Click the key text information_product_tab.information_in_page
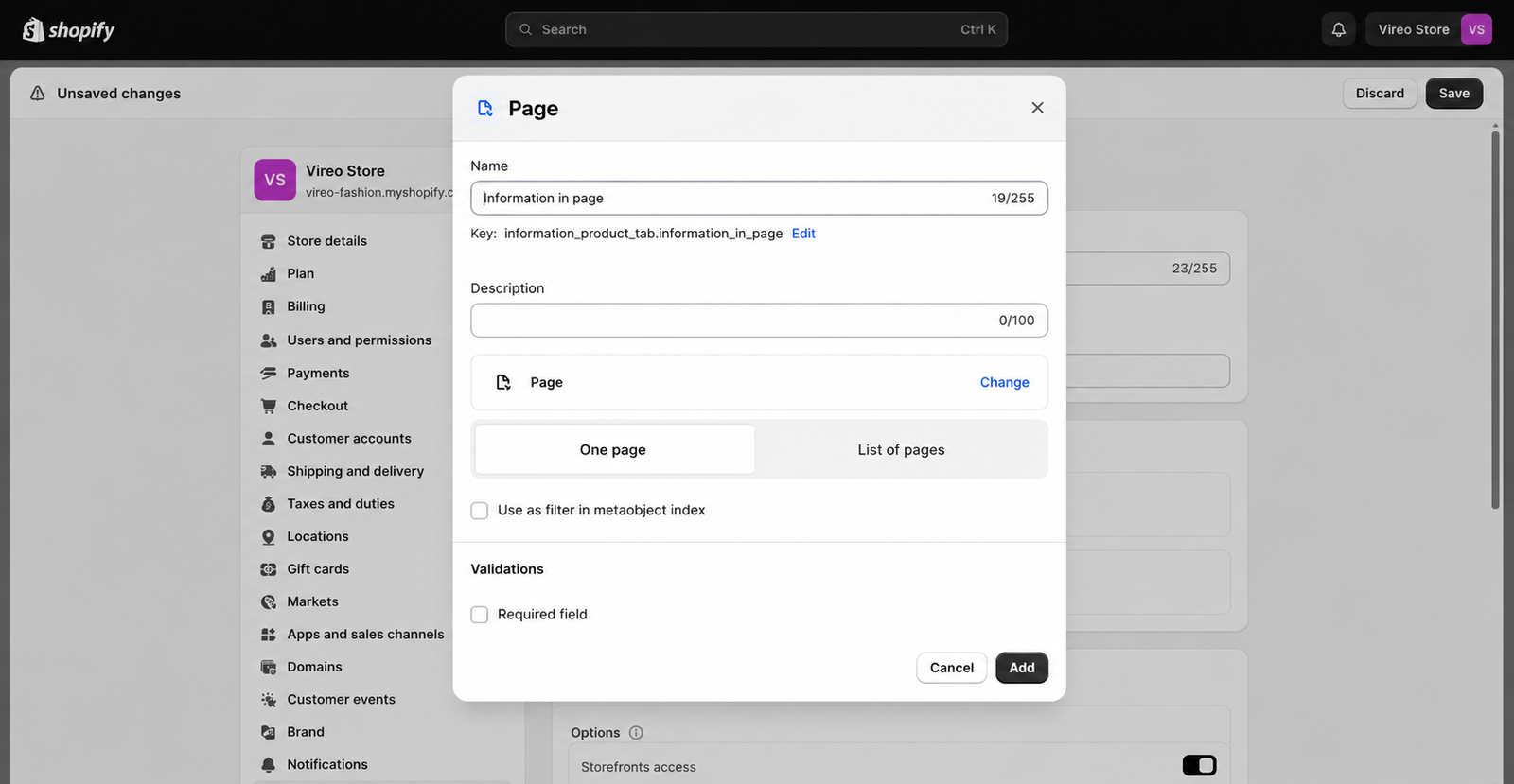Image resolution: width=1514 pixels, height=784 pixels. [x=643, y=234]
